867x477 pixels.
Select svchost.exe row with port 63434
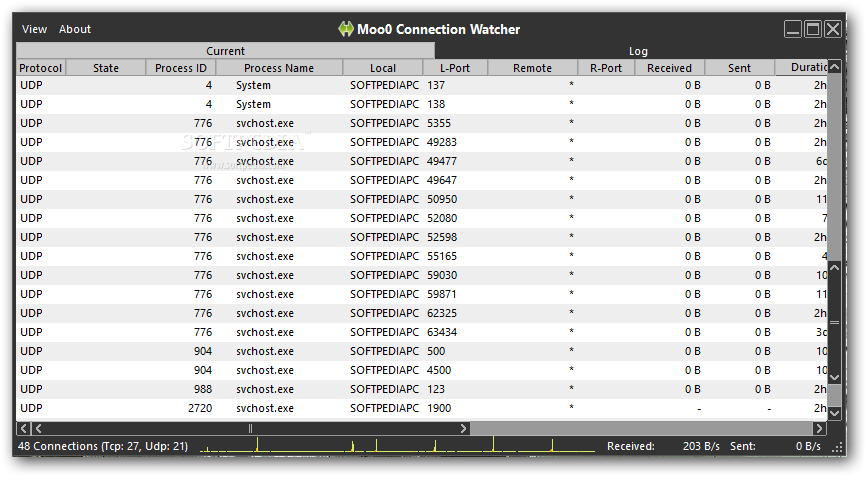point(422,332)
